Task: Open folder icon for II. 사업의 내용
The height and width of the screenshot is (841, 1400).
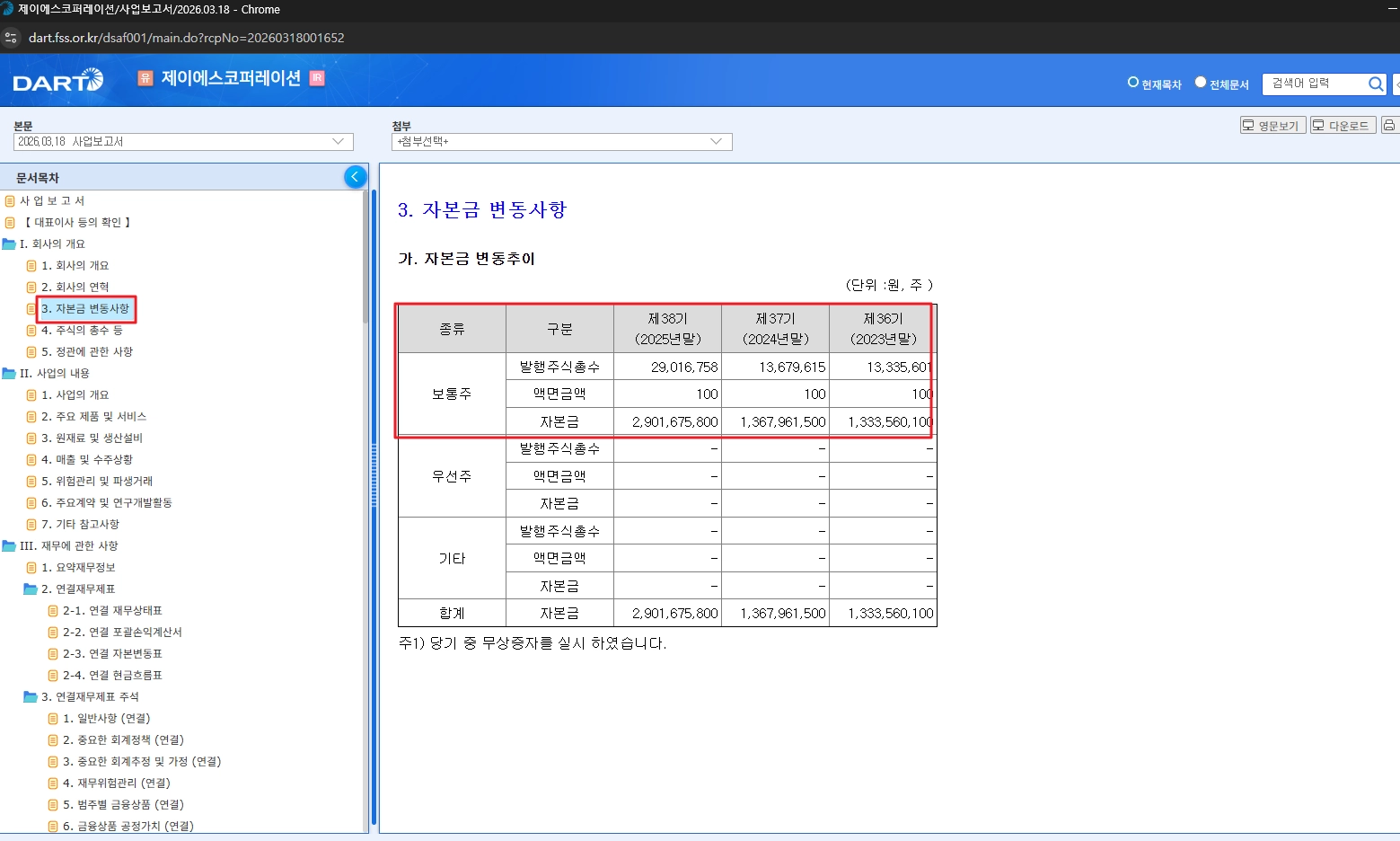Action: pos(9,373)
